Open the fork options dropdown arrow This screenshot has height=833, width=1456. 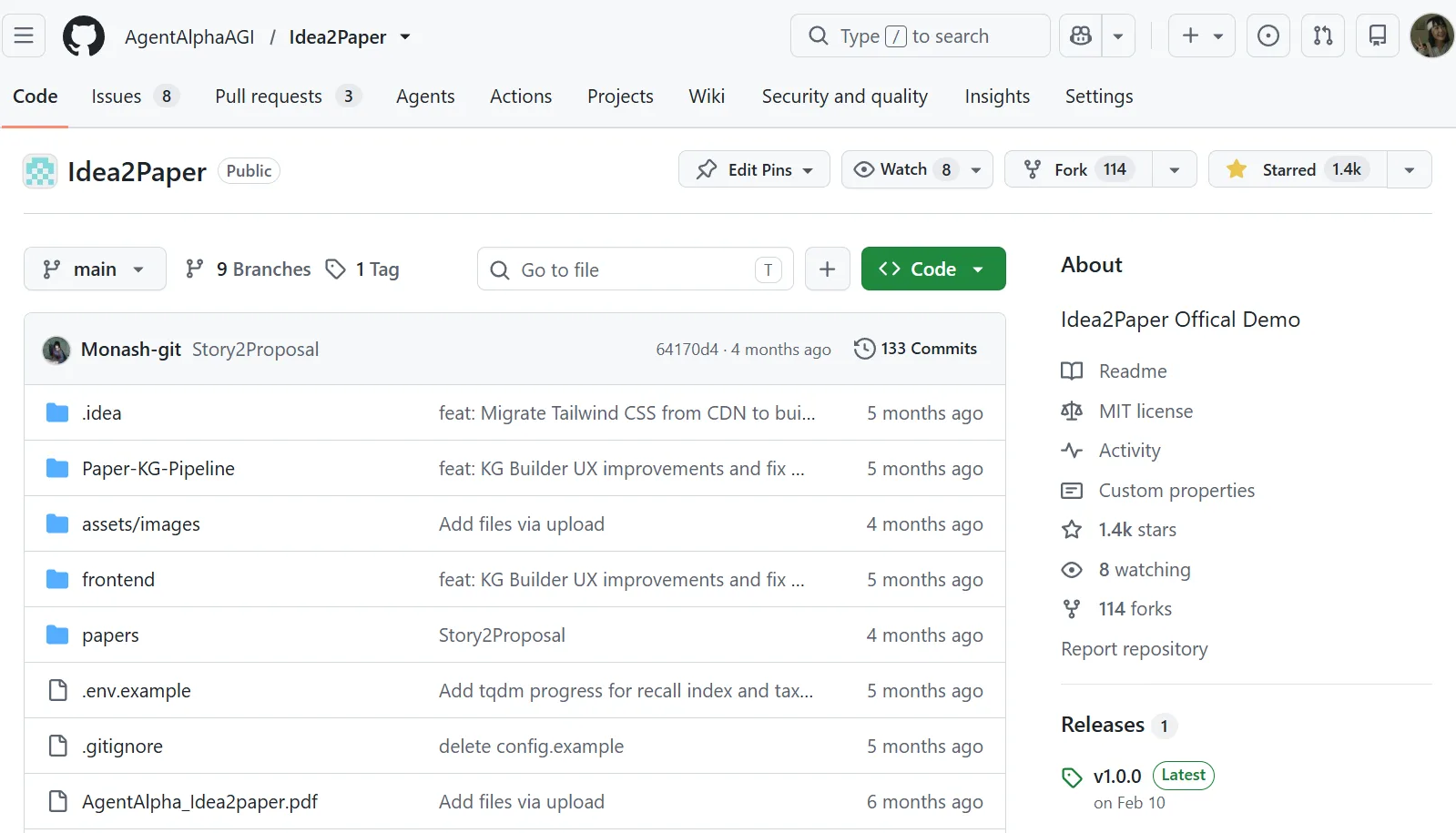click(1175, 169)
